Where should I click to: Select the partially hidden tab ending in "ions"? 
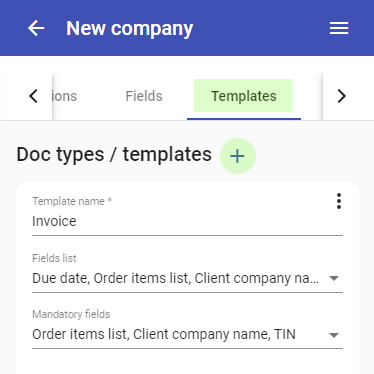(65, 96)
